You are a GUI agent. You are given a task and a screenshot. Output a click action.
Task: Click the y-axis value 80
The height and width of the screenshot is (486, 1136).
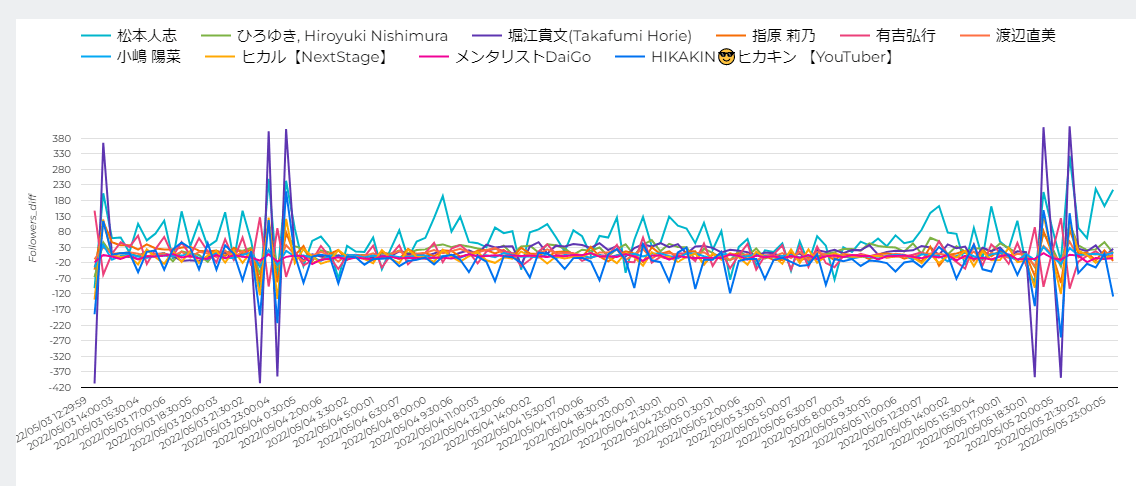coord(62,232)
